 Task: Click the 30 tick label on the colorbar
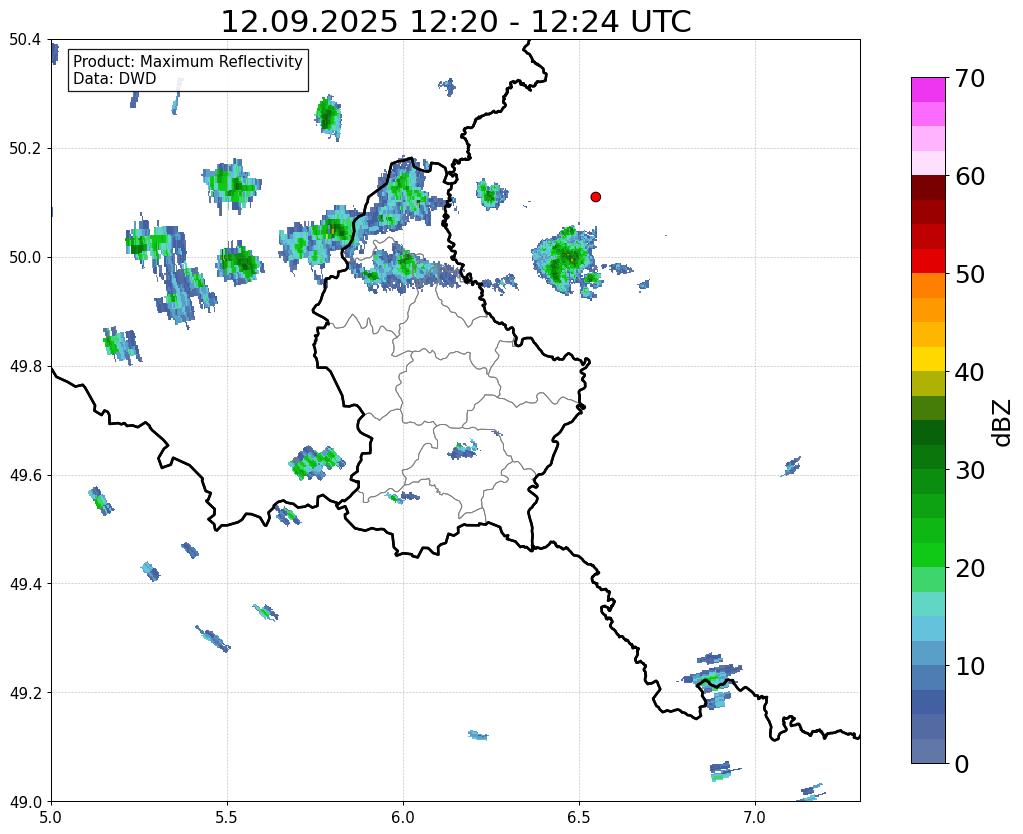969,470
